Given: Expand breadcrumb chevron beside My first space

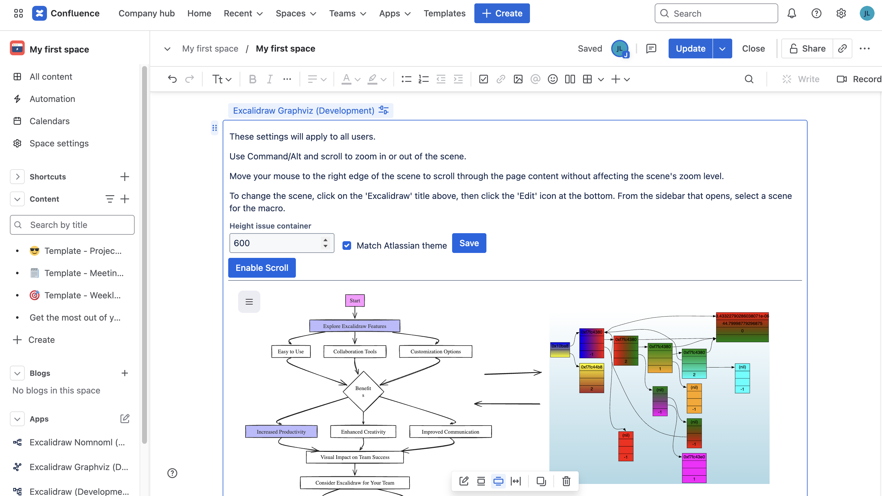Looking at the screenshot, I should [167, 49].
